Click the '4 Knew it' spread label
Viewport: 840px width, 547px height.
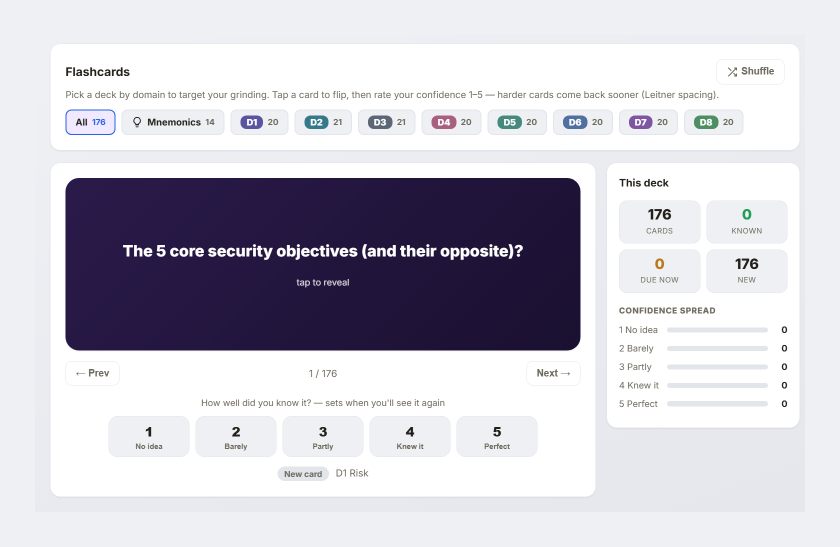[639, 385]
